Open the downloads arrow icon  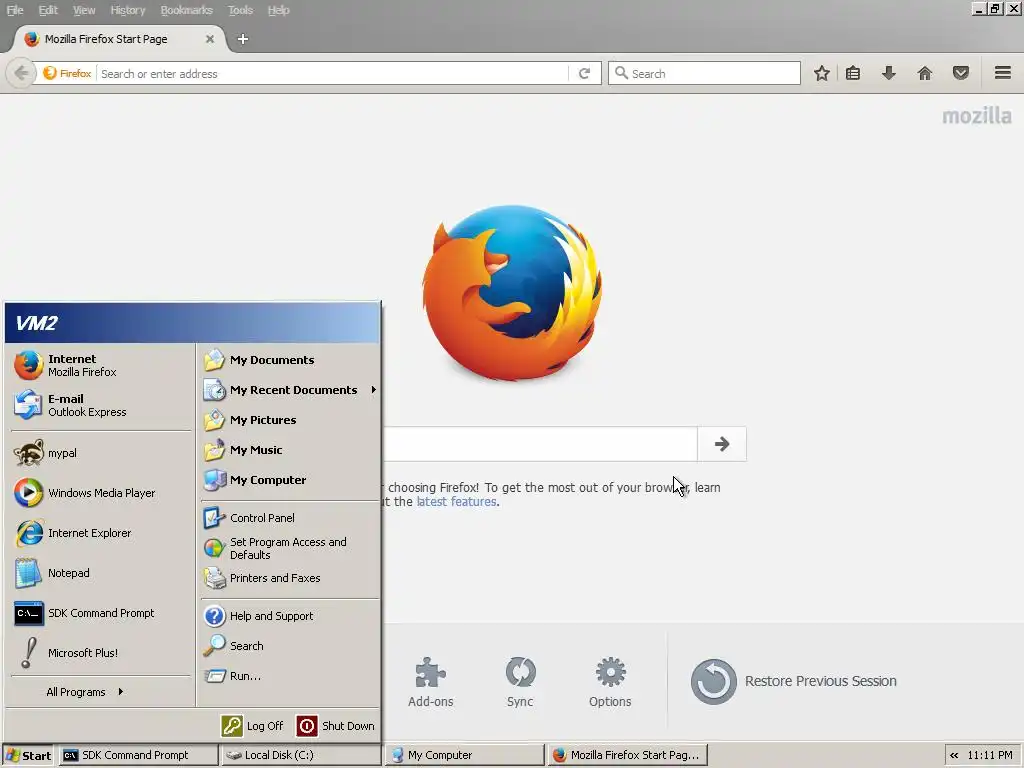pyautogui.click(x=888, y=73)
